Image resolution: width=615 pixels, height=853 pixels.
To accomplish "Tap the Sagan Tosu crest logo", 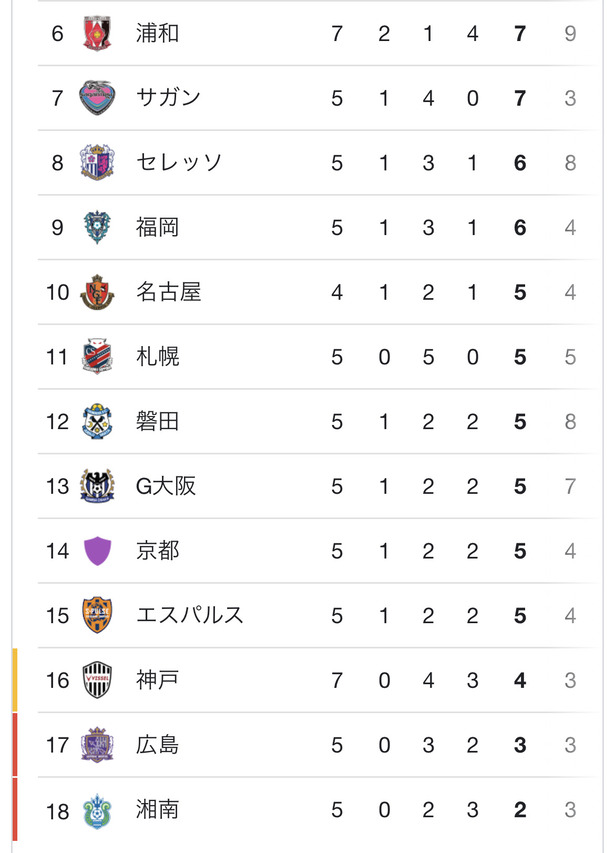I will (97, 98).
